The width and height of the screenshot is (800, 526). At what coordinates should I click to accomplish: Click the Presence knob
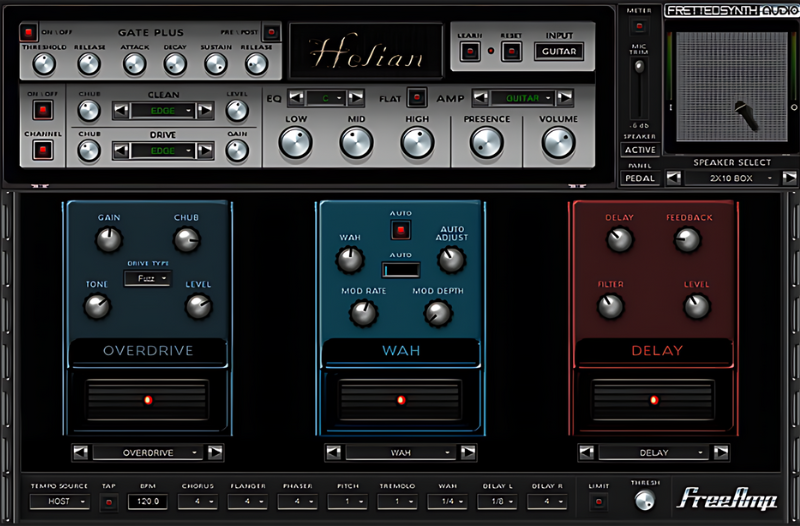tap(486, 143)
